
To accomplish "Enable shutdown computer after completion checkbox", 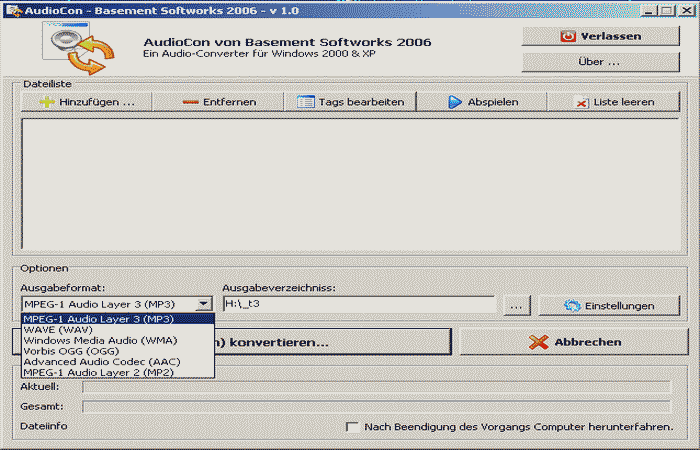I will coord(352,427).
